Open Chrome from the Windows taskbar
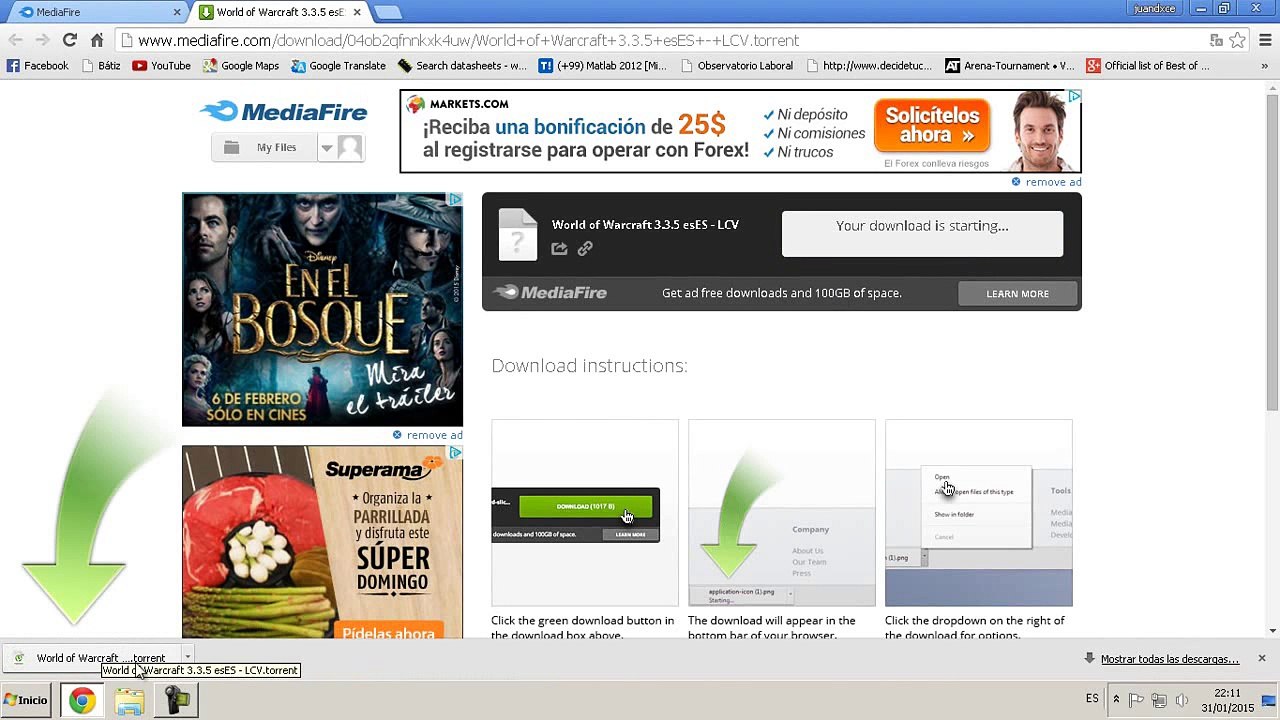1280x720 pixels. [82, 700]
